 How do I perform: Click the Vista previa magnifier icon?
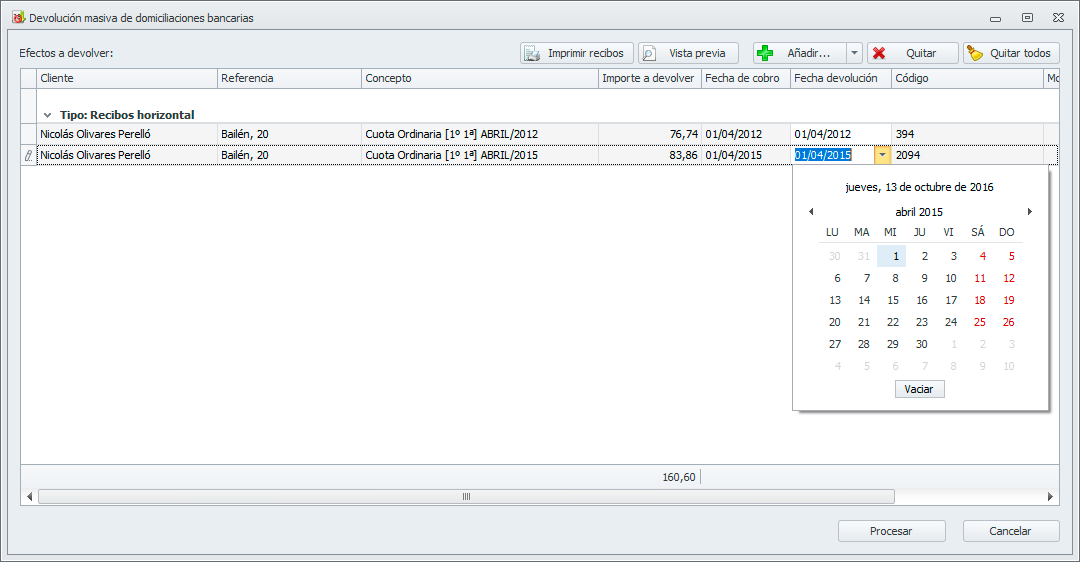(x=649, y=53)
